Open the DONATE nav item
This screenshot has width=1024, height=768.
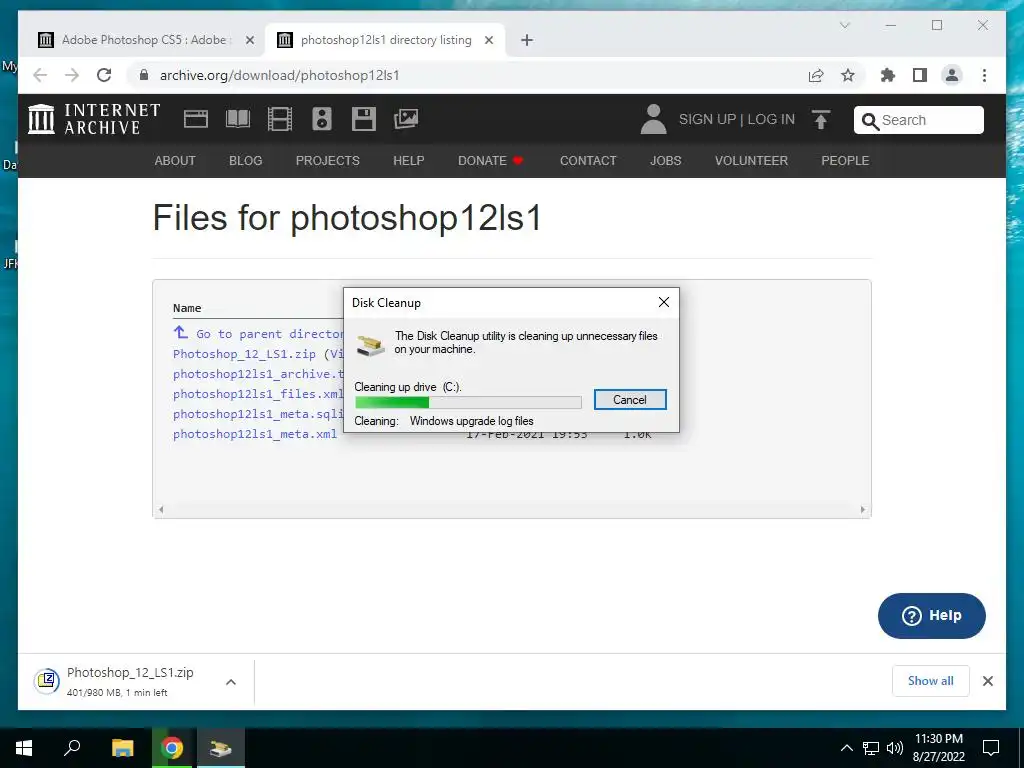click(x=490, y=161)
